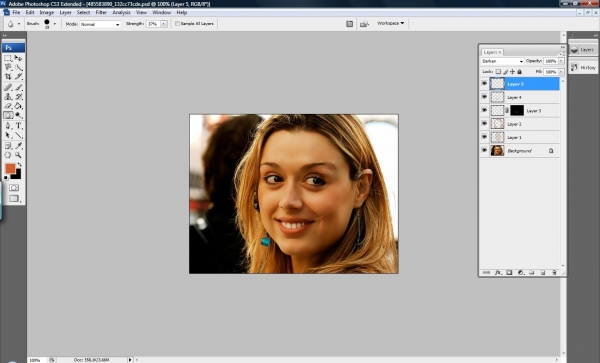Swap foreground and background colors
This screenshot has height=363, width=600.
click(x=20, y=164)
